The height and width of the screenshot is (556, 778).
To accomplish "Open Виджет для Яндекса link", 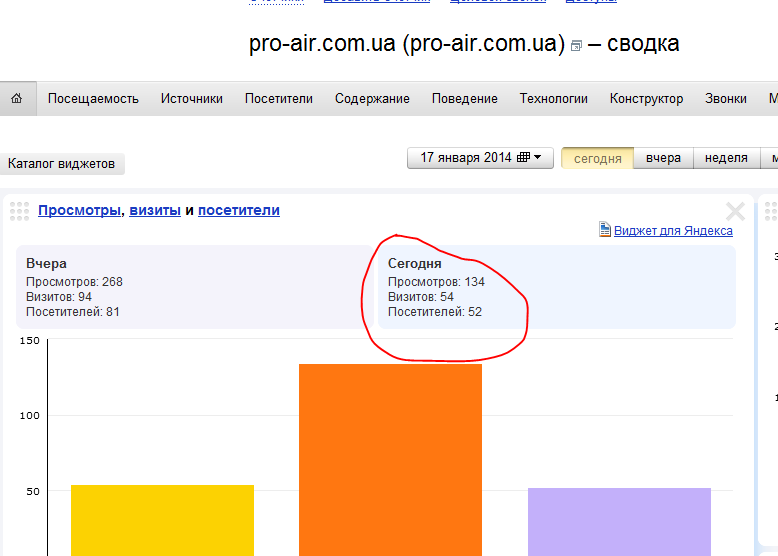I will point(673,231).
